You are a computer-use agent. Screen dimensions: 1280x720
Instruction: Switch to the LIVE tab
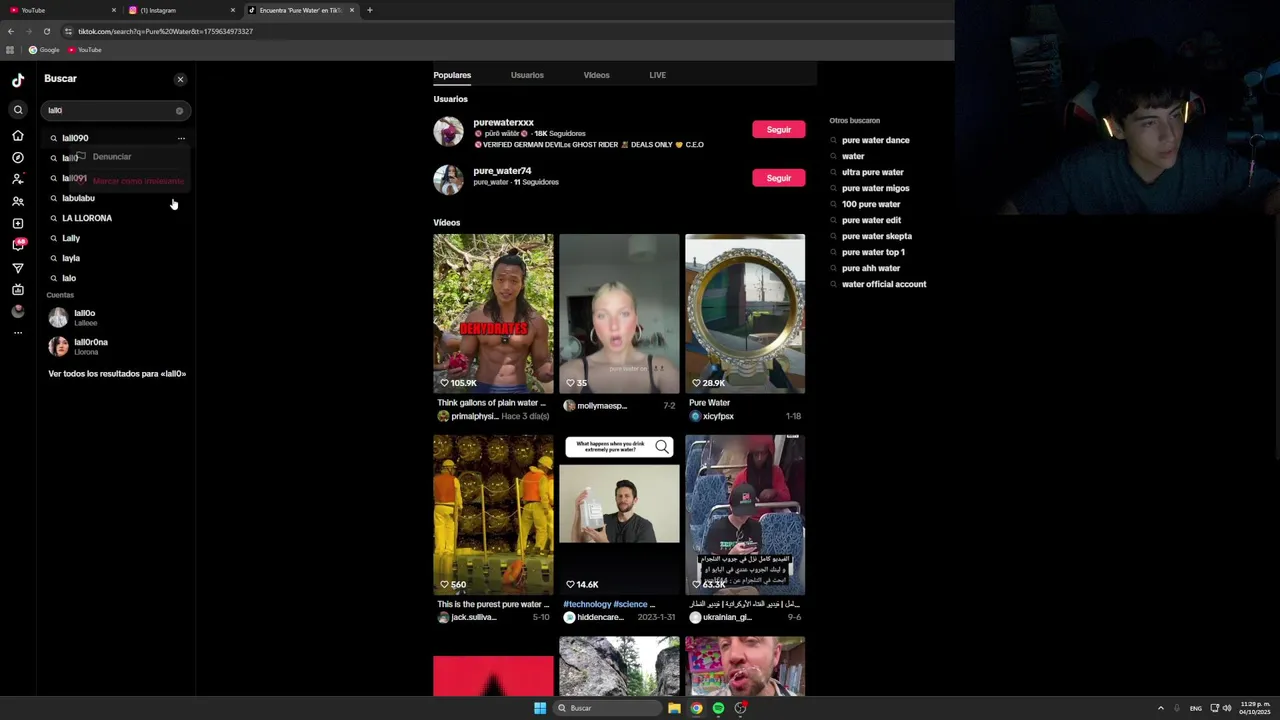[x=657, y=75]
